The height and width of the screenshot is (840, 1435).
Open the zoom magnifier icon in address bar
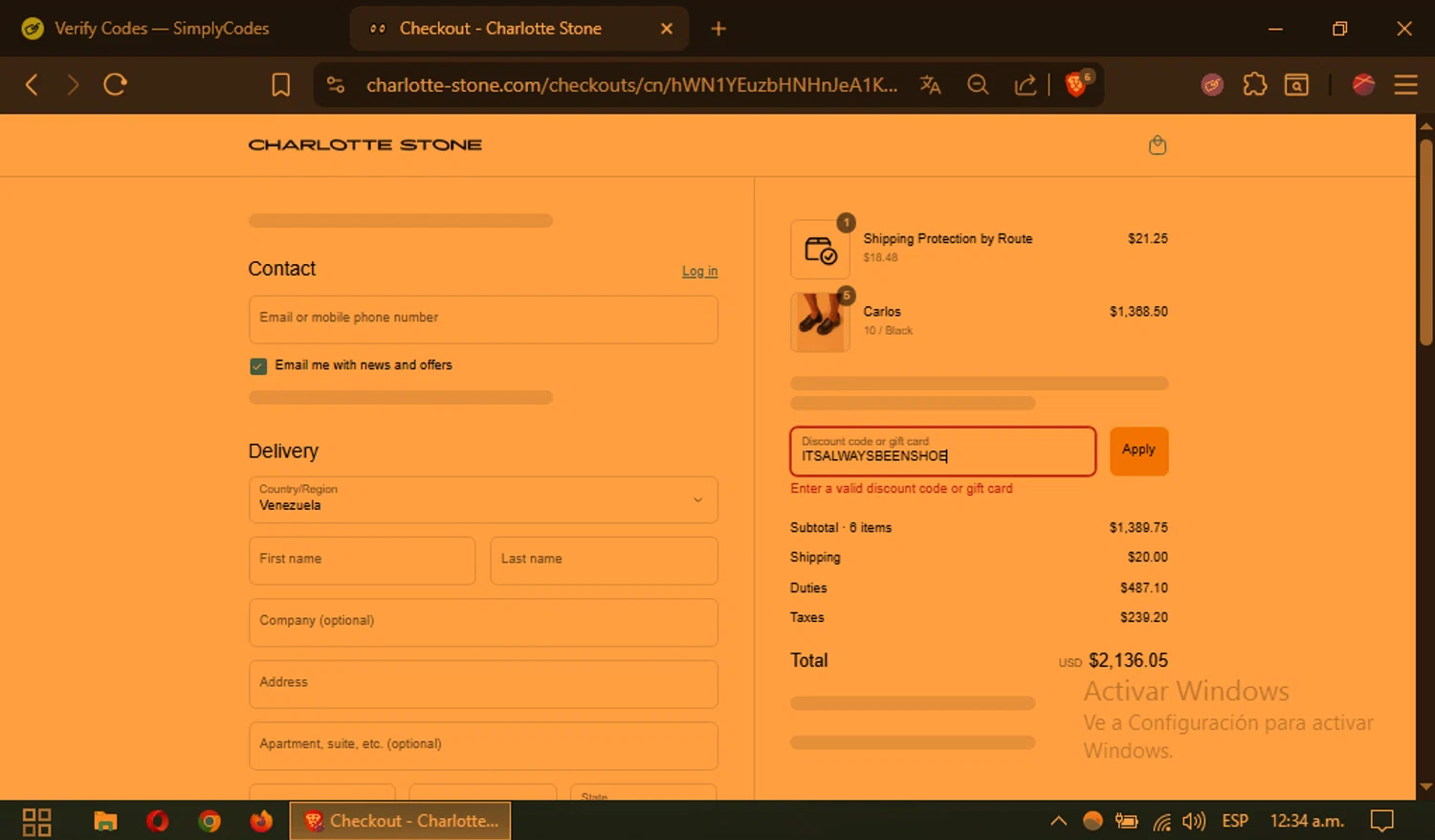978,85
